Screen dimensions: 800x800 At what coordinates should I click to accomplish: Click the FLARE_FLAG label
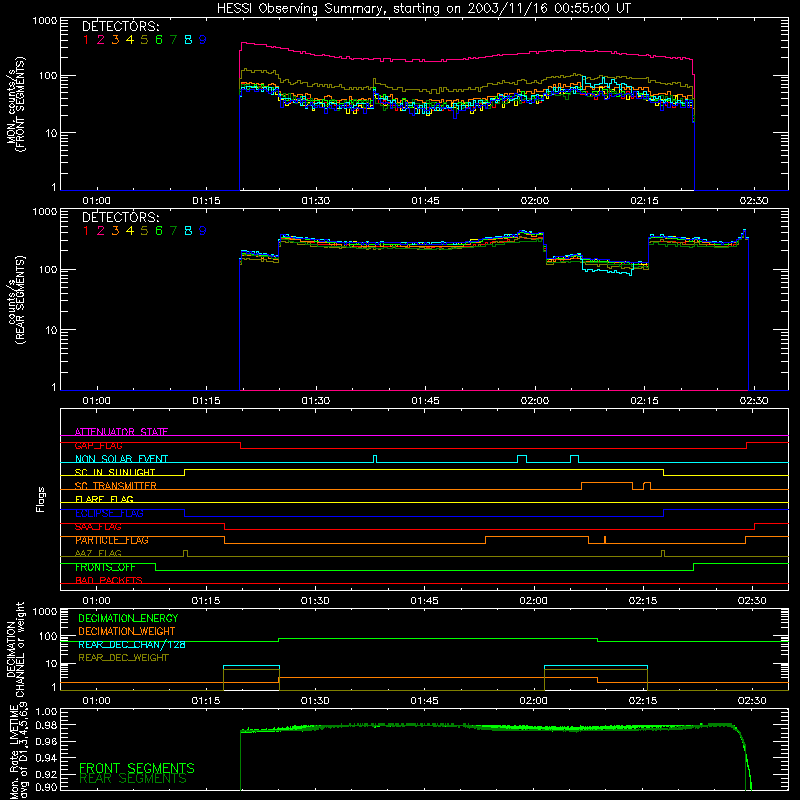104,499
